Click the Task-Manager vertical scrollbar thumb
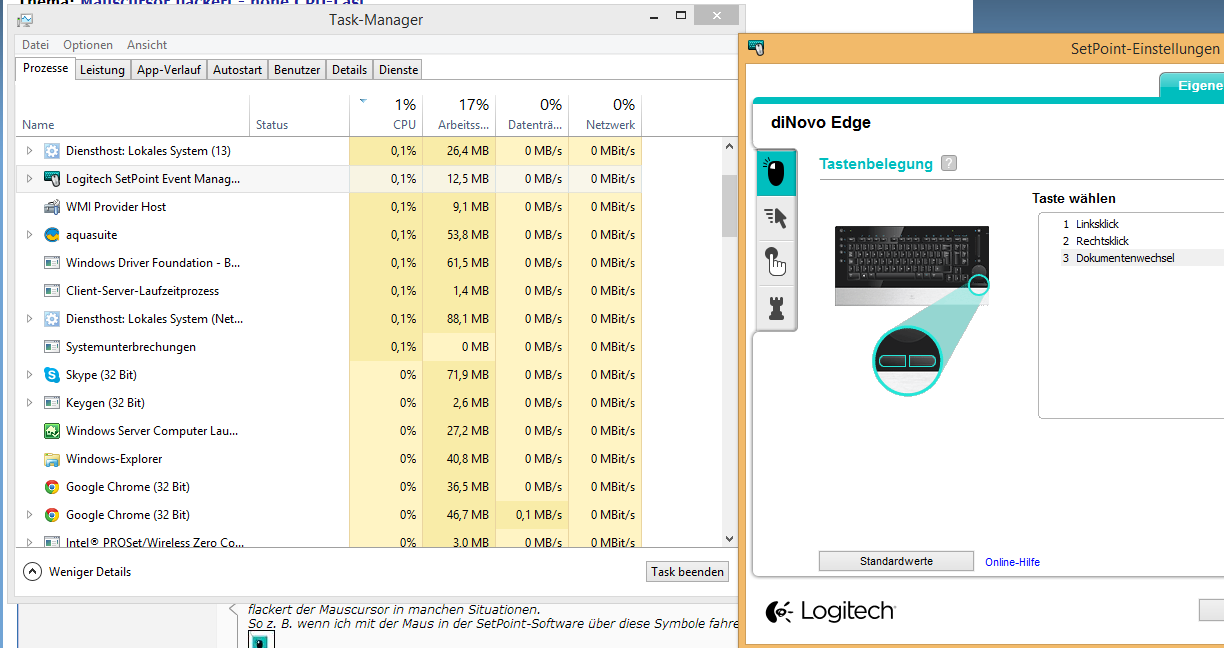 [729, 205]
